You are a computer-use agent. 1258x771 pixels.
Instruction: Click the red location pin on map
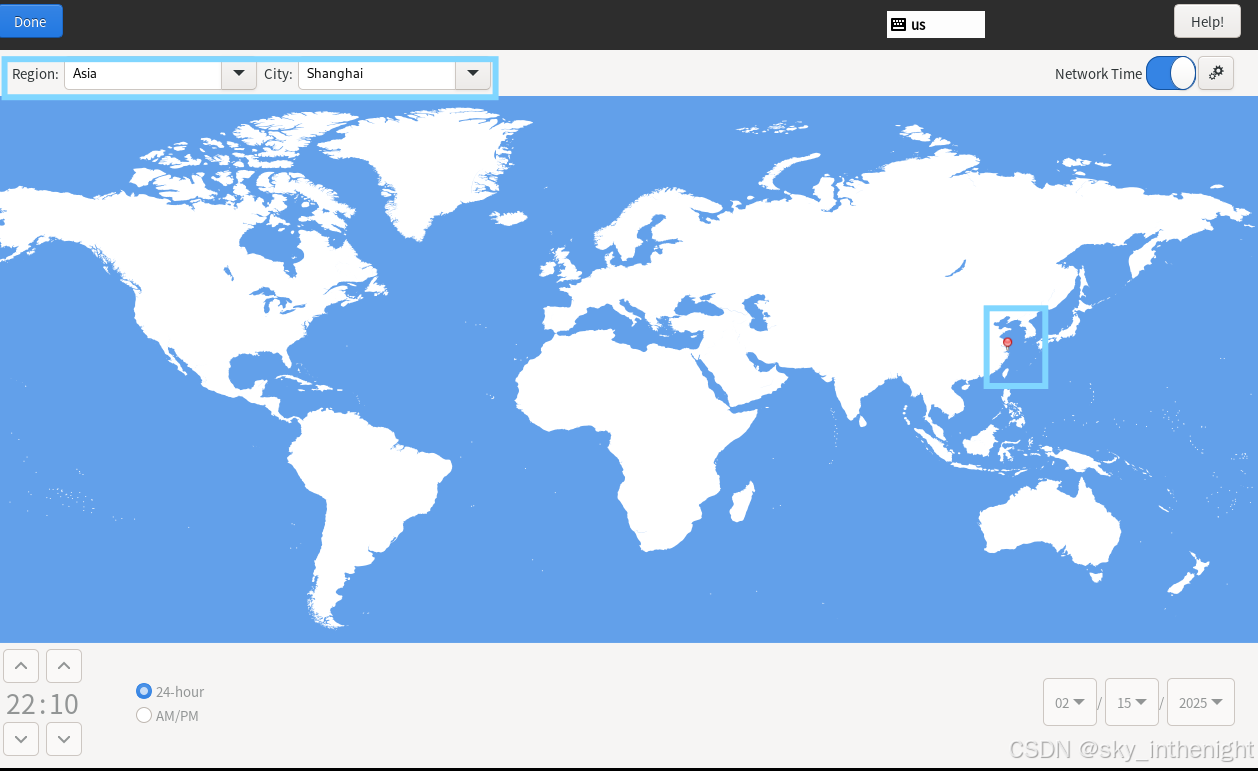click(1007, 342)
